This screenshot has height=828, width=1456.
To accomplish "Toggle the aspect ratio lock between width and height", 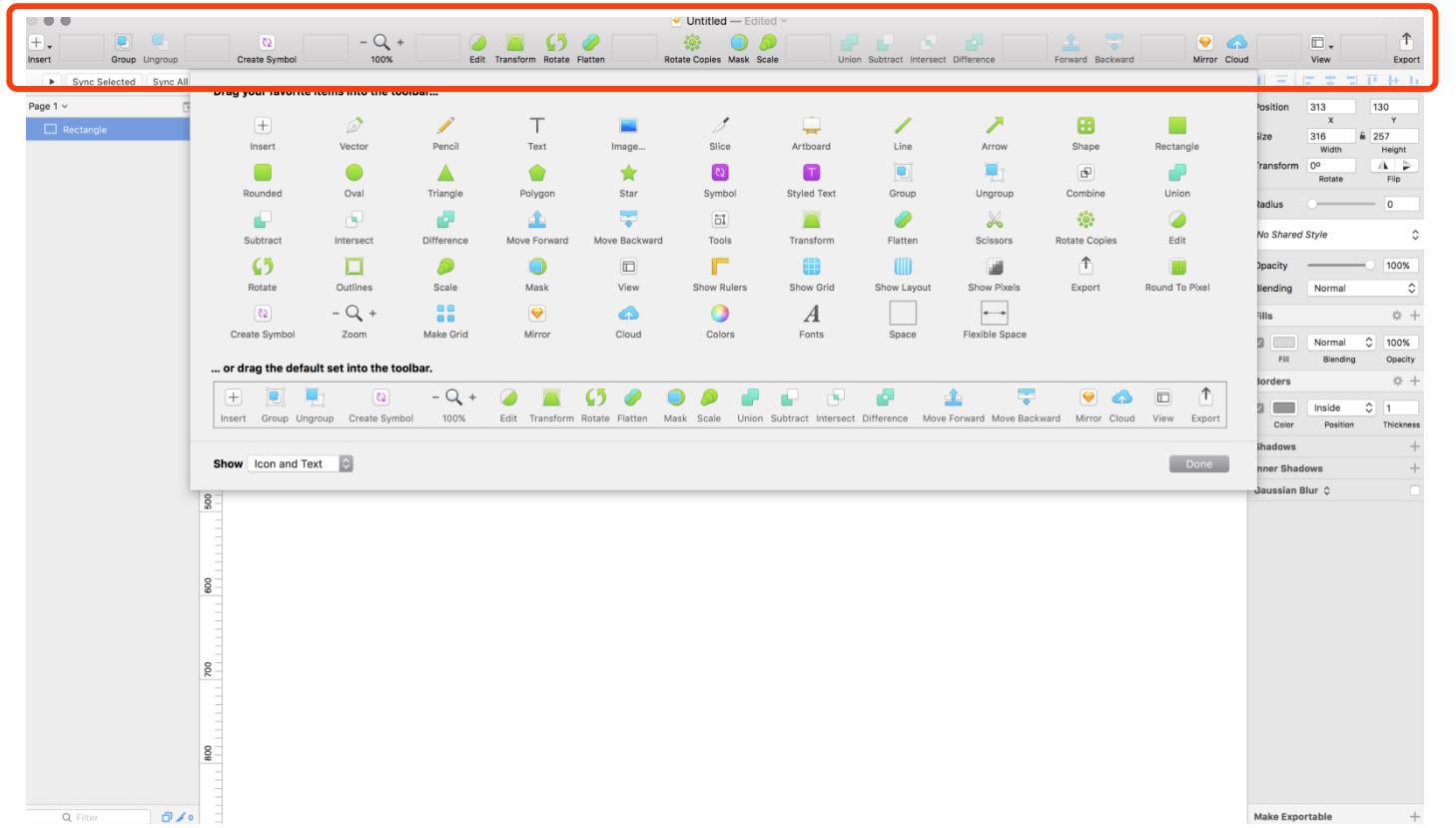I will tap(1362, 136).
